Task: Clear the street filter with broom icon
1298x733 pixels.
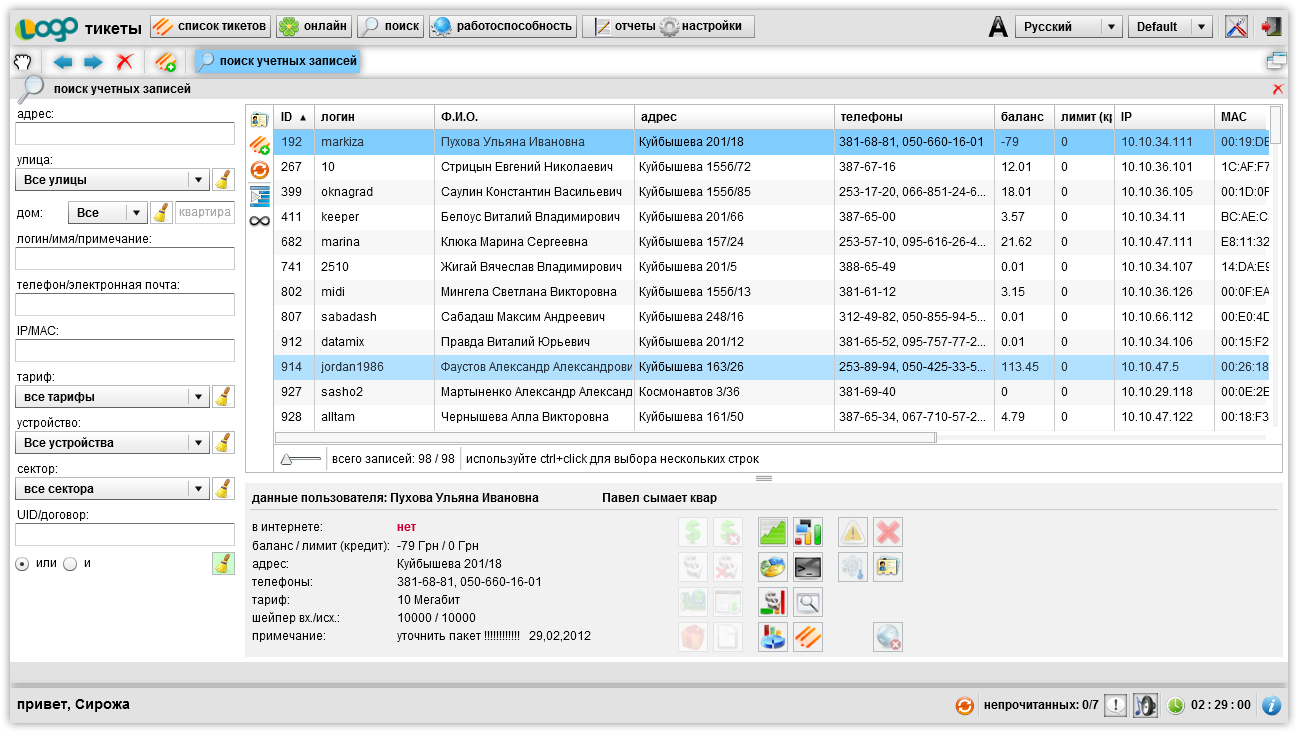Action: [224, 180]
